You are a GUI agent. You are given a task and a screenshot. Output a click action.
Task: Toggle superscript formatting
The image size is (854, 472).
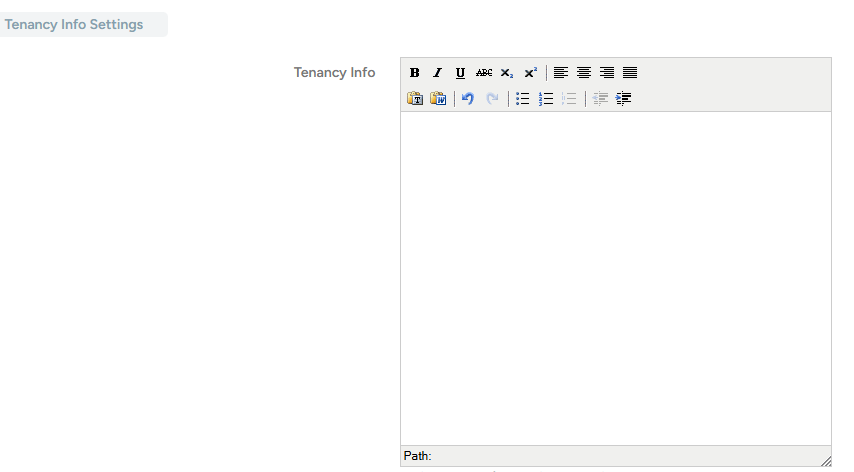pyautogui.click(x=531, y=73)
